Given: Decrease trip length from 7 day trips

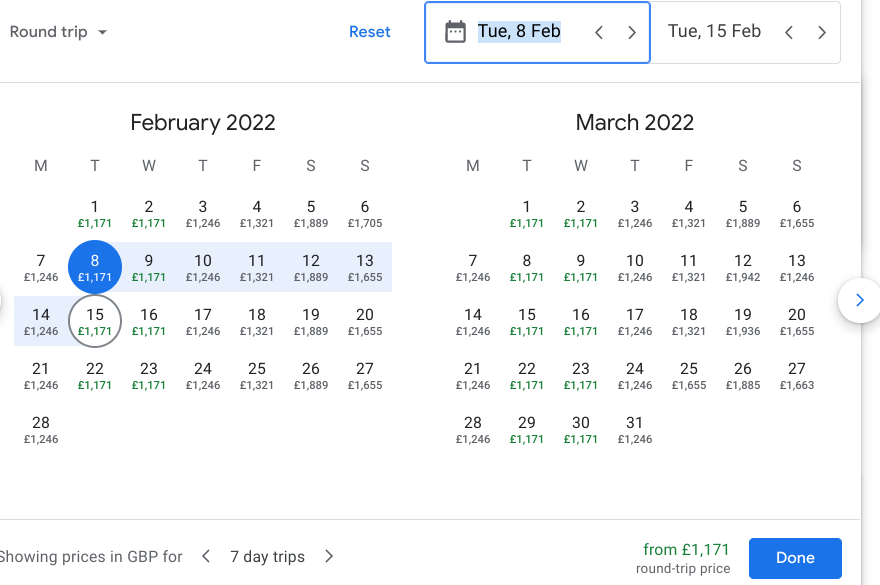Looking at the screenshot, I should click(206, 556).
